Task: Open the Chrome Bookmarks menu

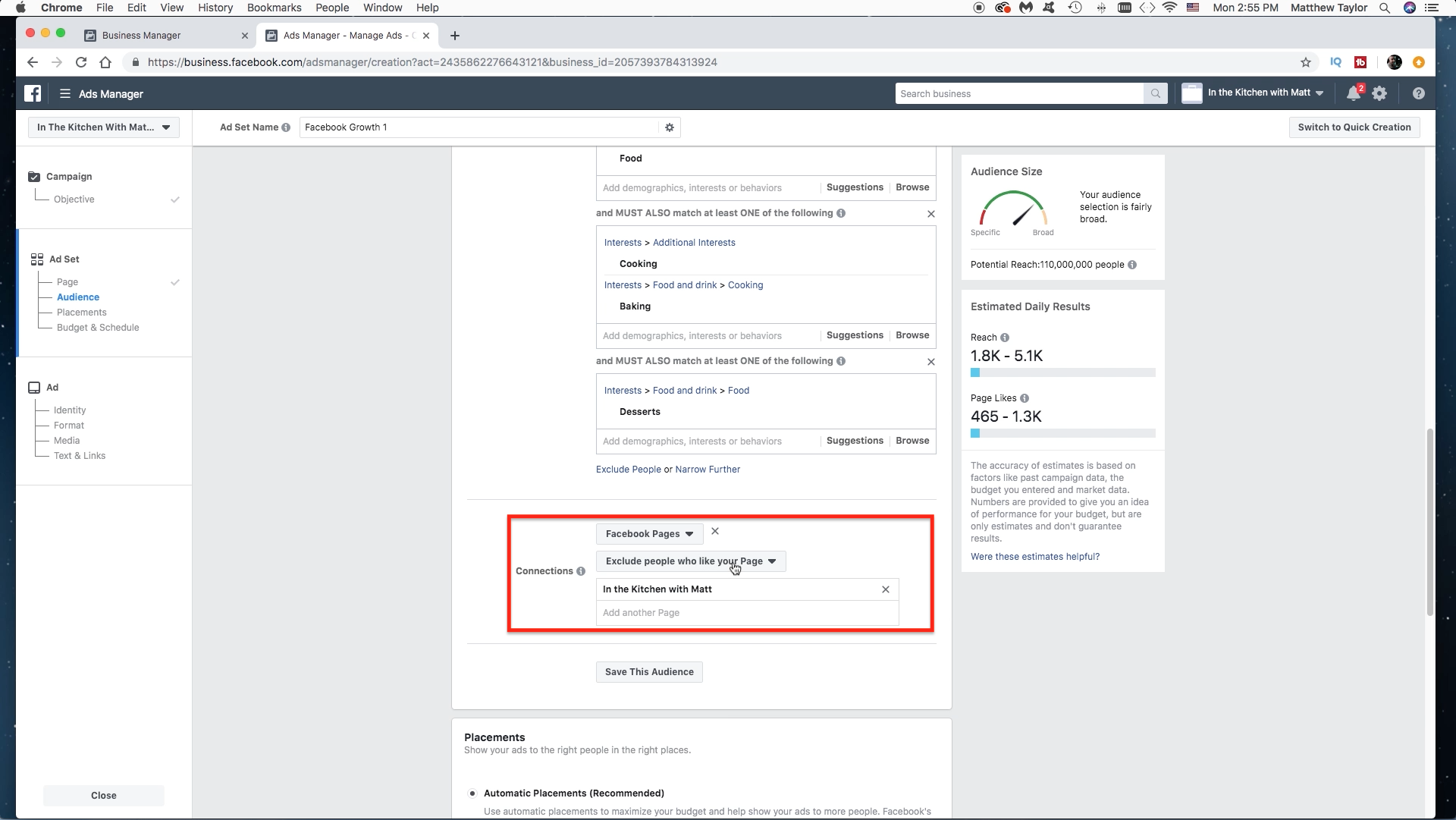Action: [x=274, y=8]
